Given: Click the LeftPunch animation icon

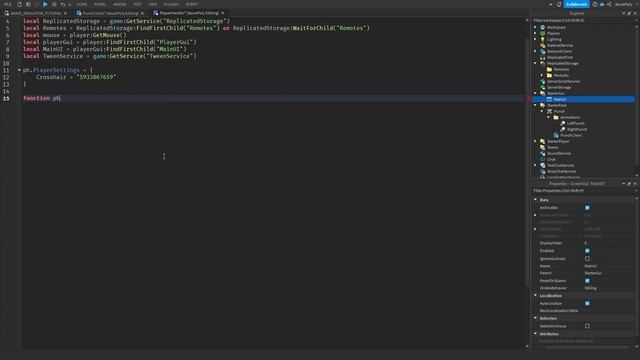Looking at the screenshot, I should (562, 123).
